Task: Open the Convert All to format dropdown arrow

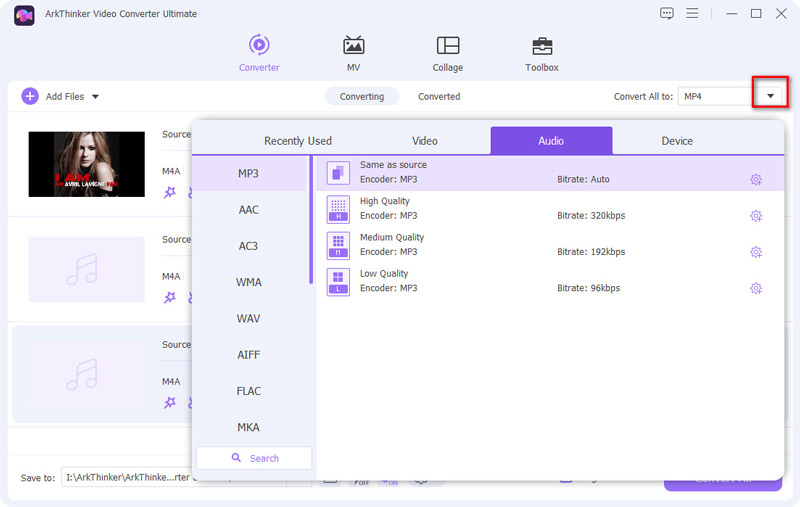Action: [770, 96]
